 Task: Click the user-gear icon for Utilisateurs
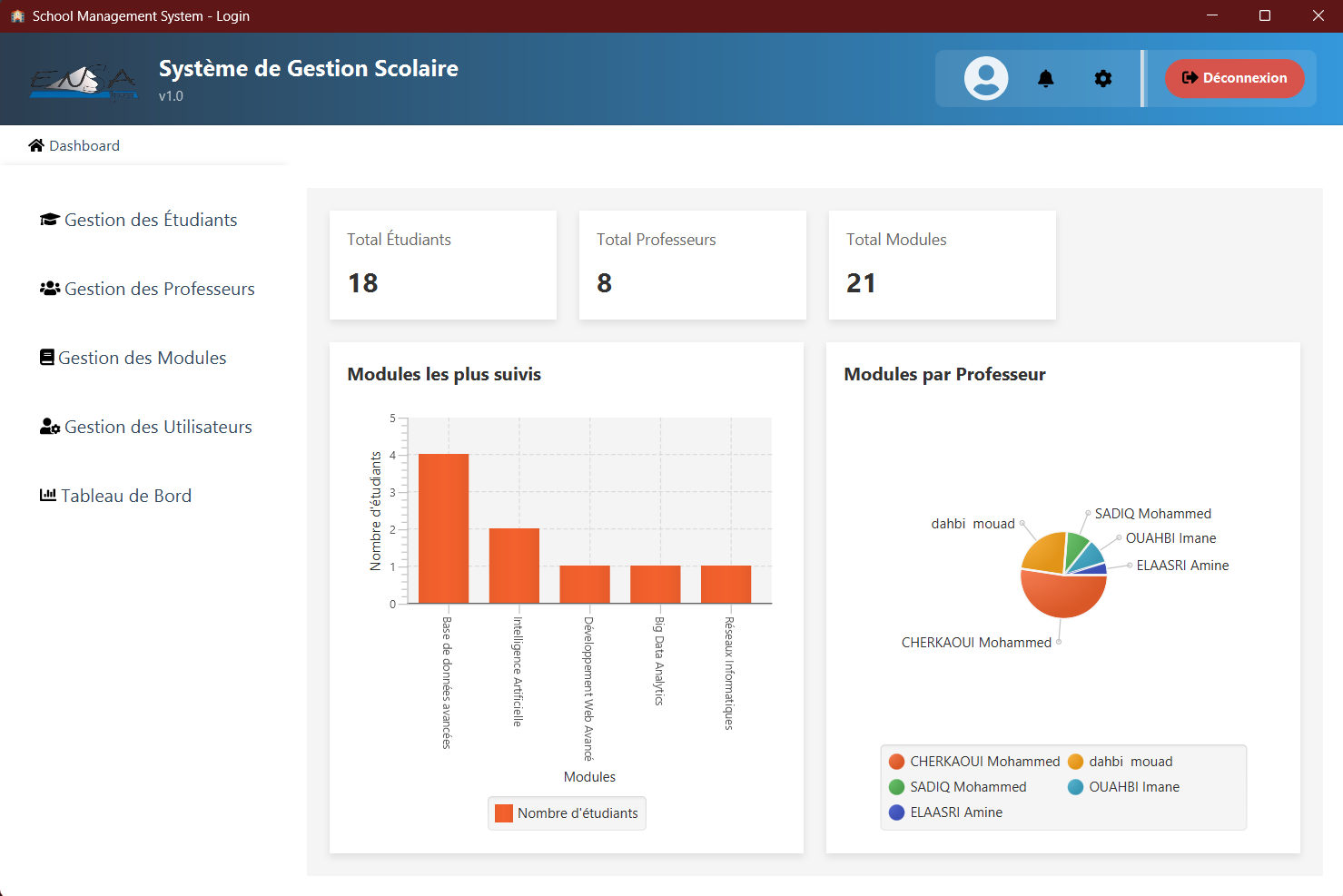[x=50, y=427]
